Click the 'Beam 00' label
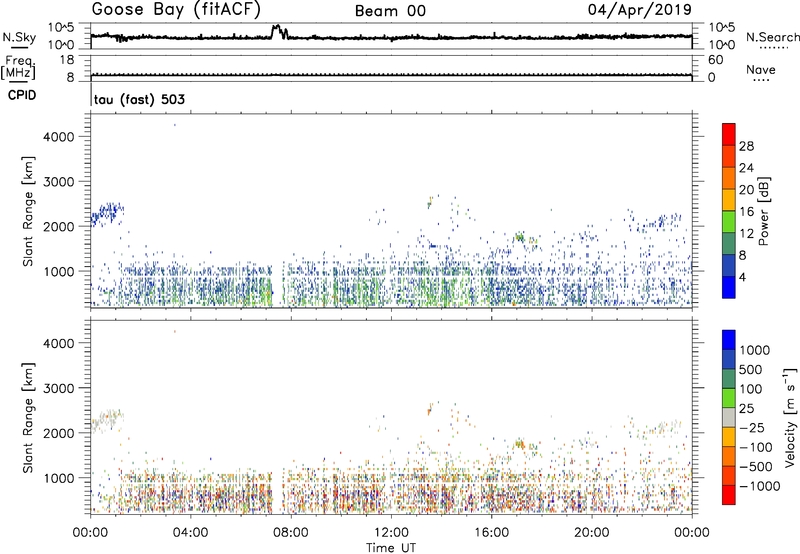This screenshot has width=800, height=554. tap(390, 11)
